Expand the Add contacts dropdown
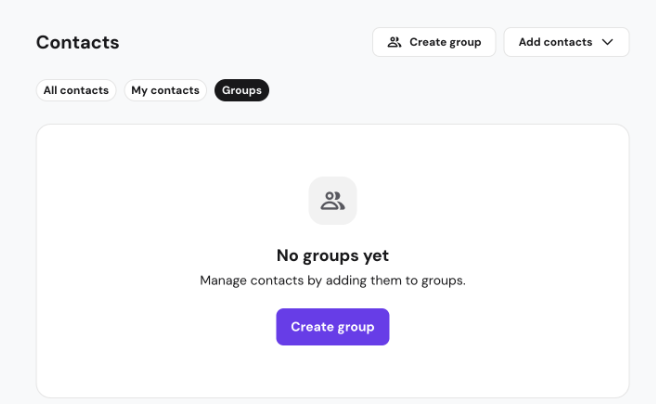656x404 pixels. pos(566,42)
